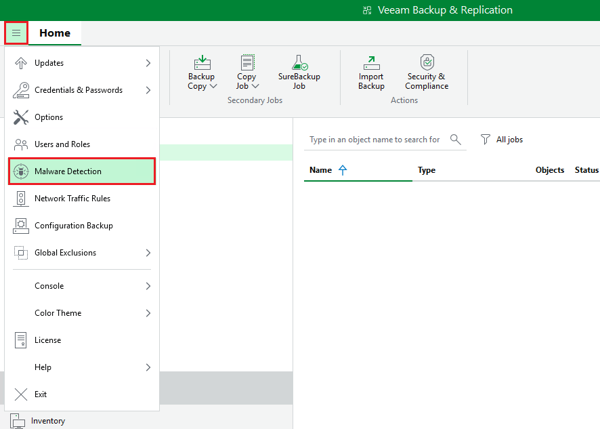Expand the Help submenu chevron
Viewport: 600px width, 429px height.
tap(148, 367)
